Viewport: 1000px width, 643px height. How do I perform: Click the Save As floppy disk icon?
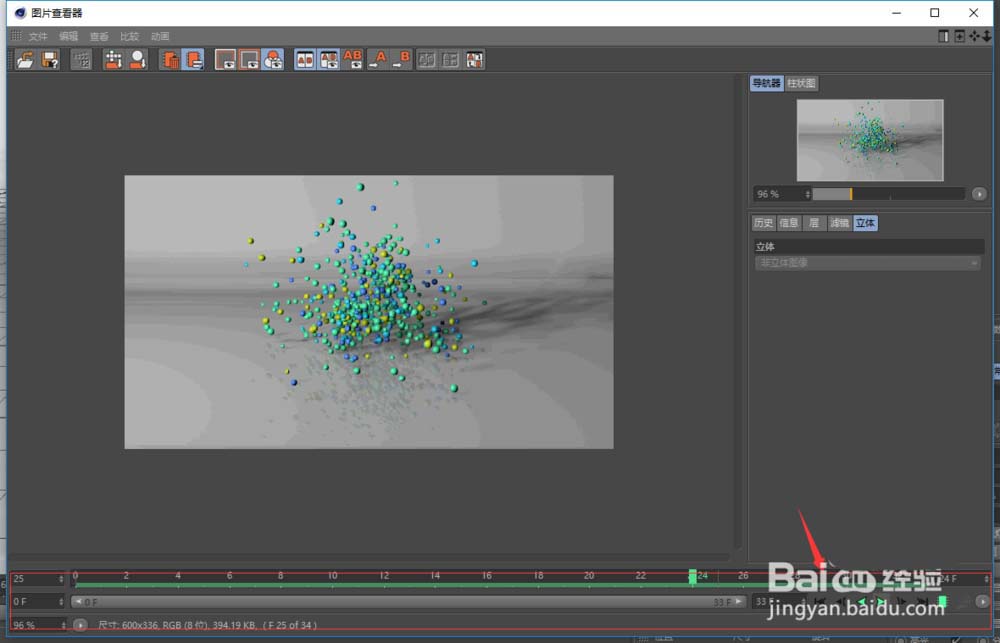pos(49,60)
